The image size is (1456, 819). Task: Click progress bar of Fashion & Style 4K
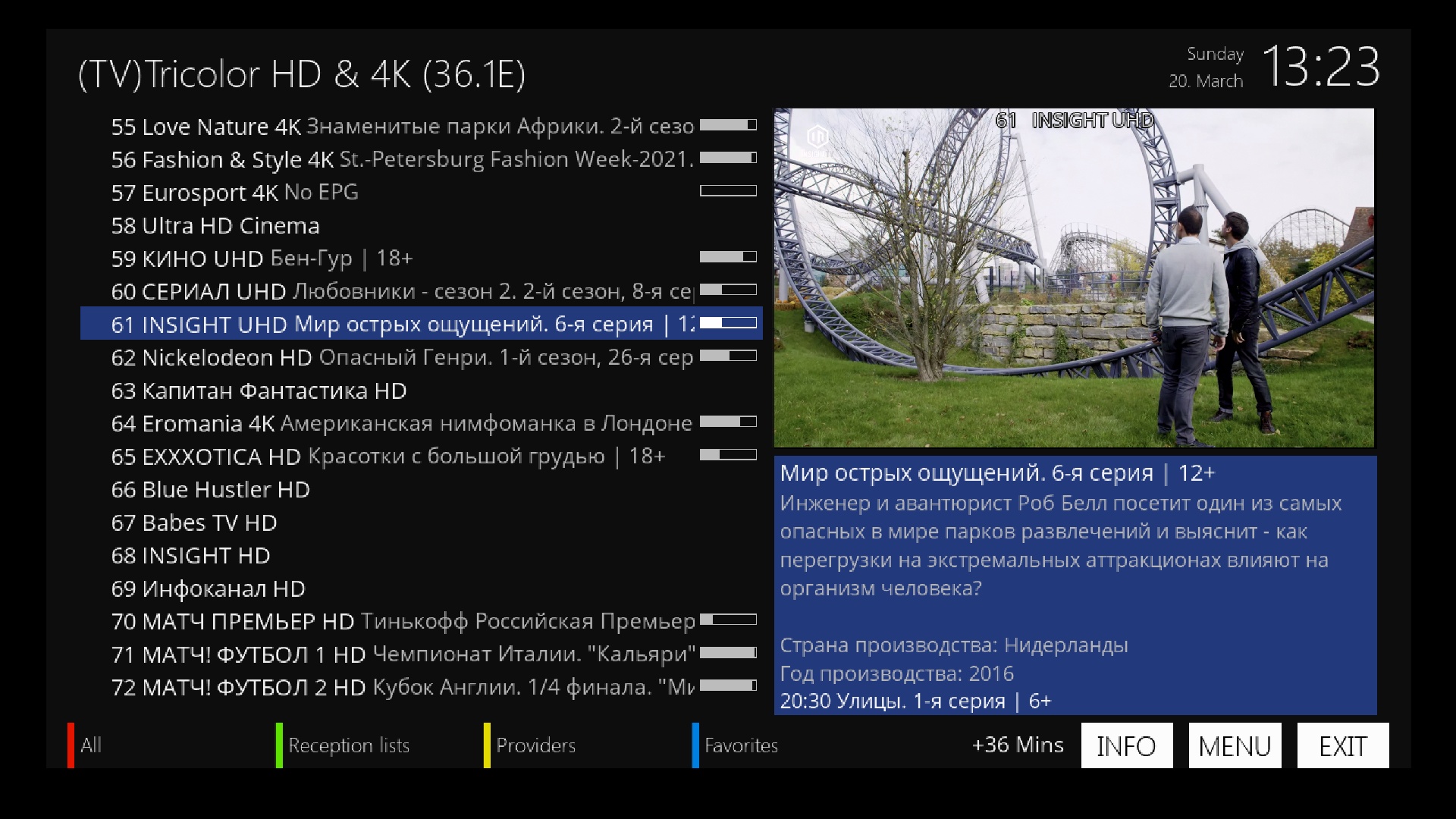coord(728,158)
